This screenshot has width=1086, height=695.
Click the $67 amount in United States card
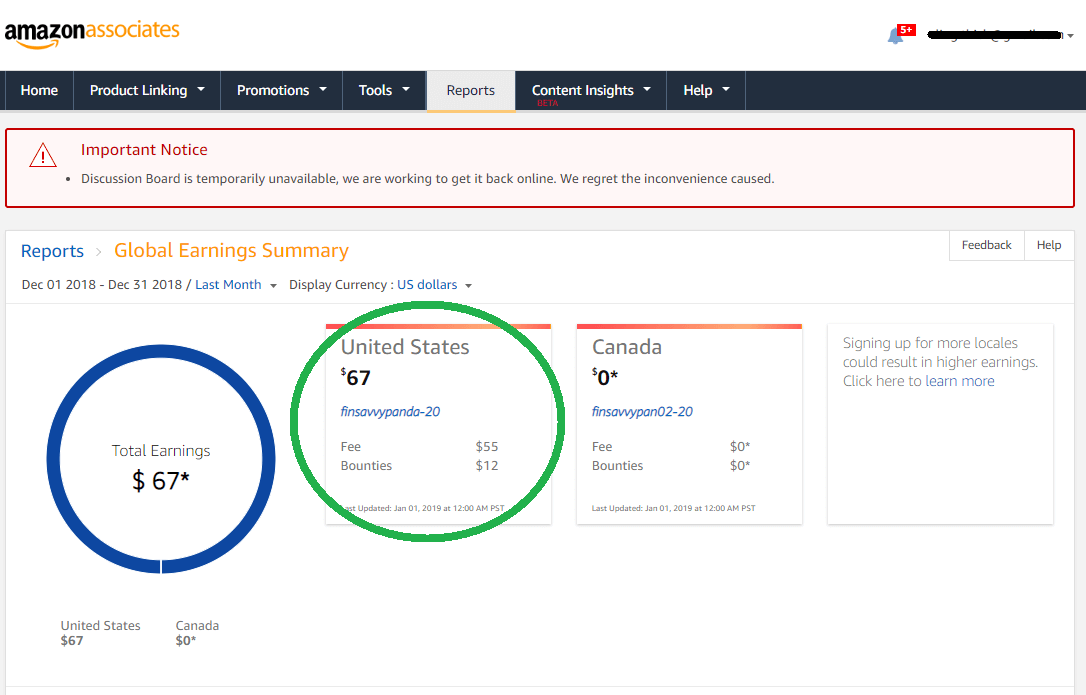tap(356, 377)
